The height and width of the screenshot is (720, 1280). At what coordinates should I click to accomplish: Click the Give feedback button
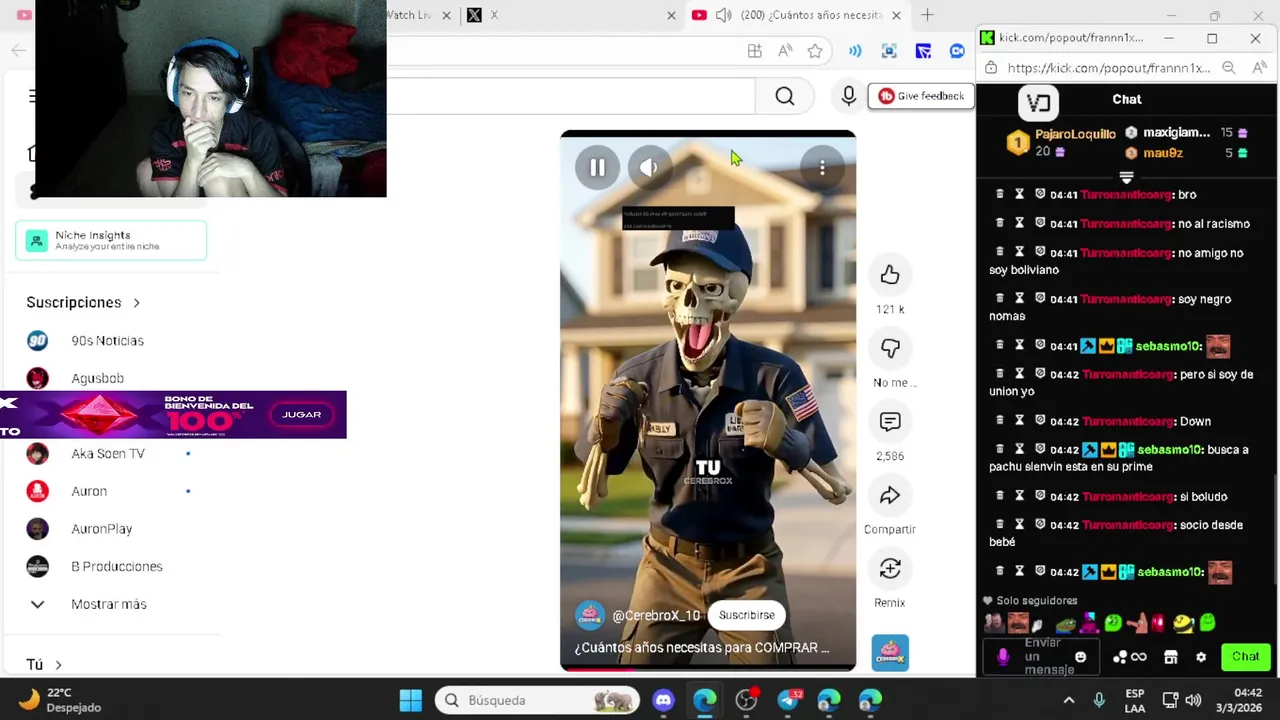(x=922, y=96)
